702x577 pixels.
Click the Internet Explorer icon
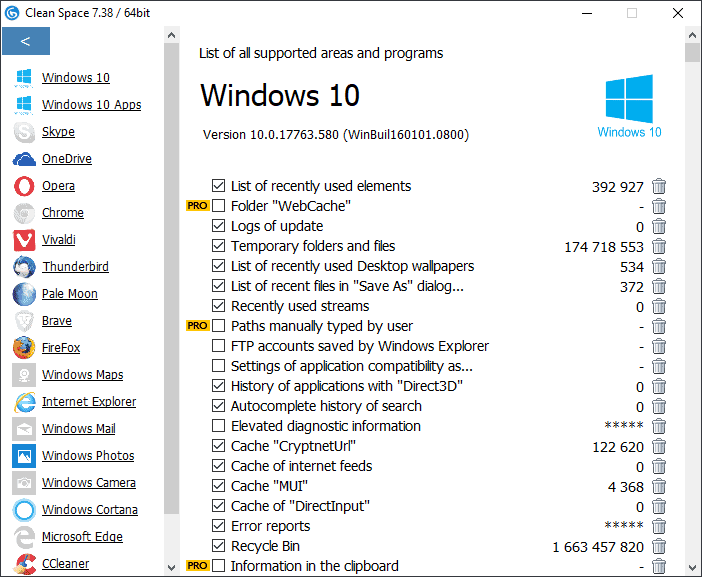tap(25, 402)
